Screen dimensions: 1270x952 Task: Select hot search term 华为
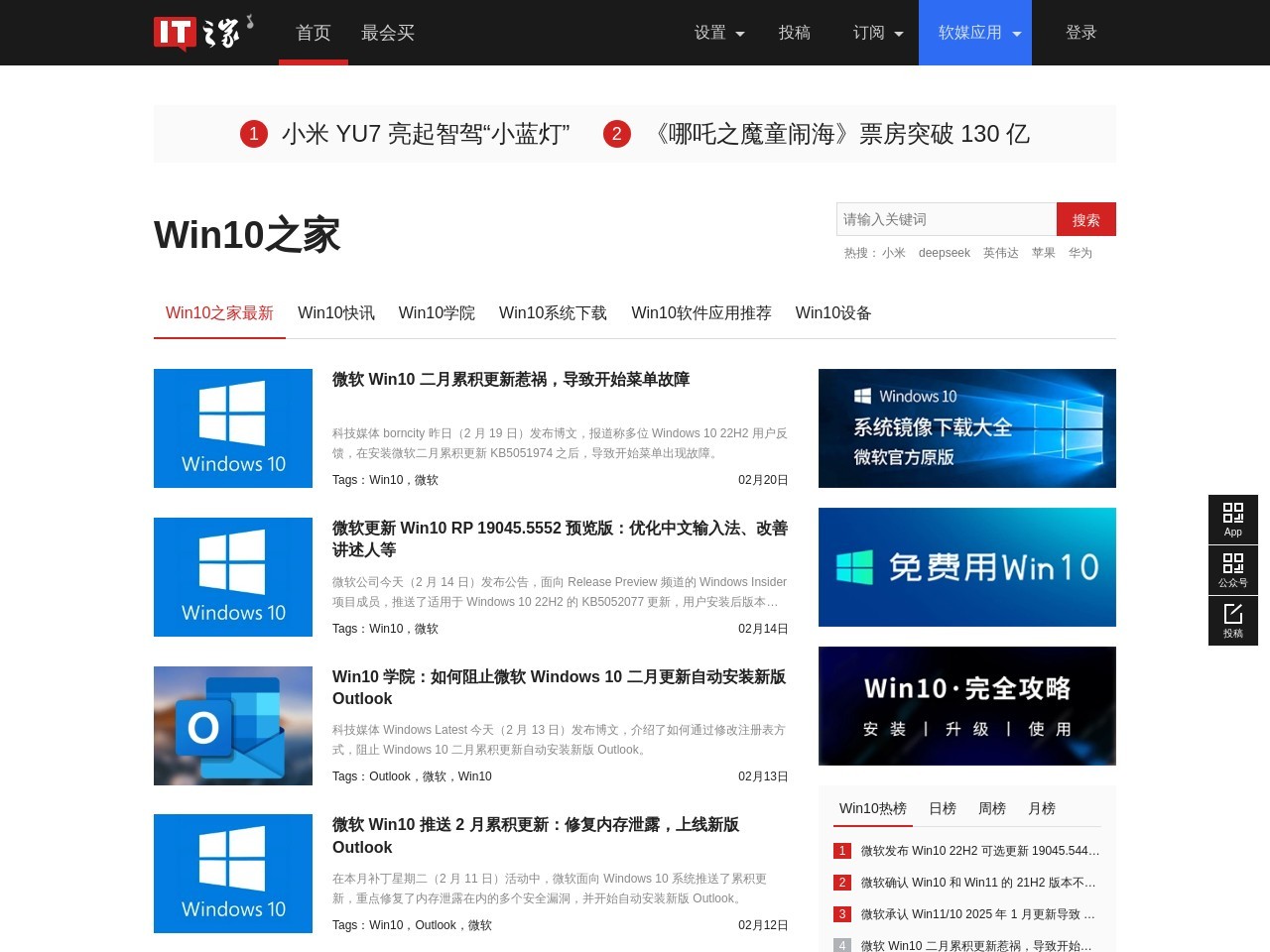pos(1080,253)
